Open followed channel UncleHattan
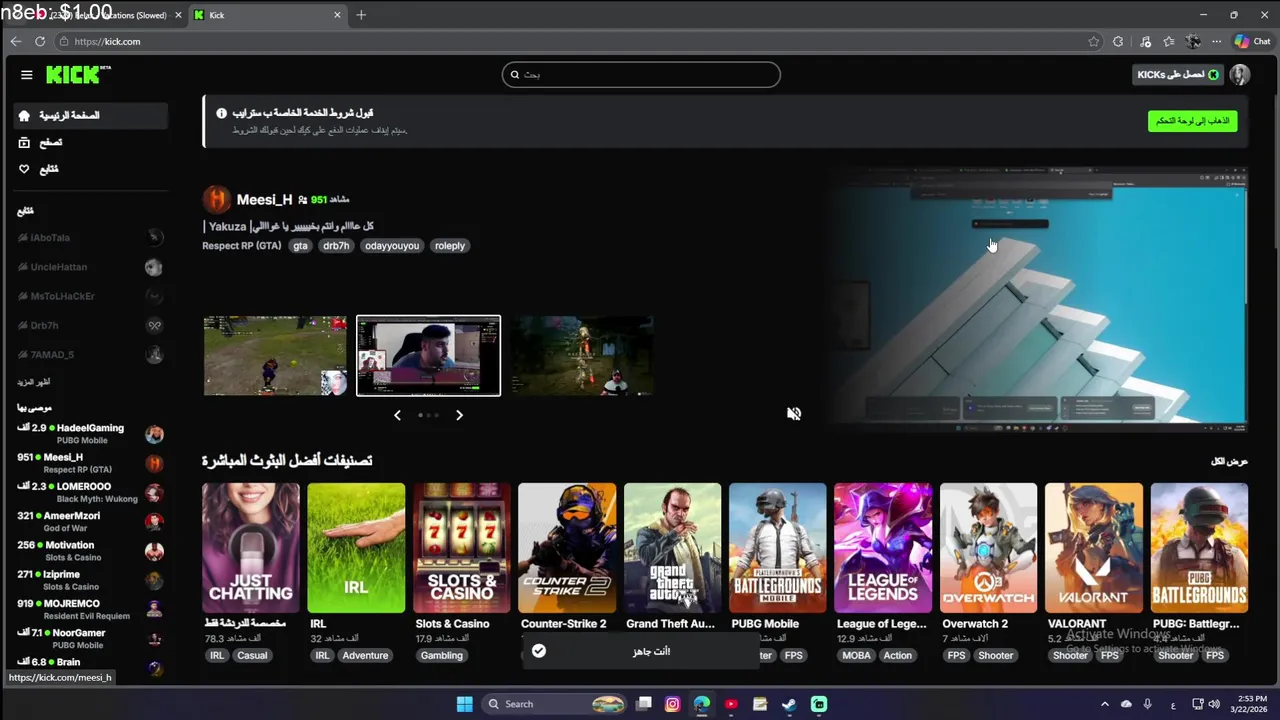This screenshot has width=1280, height=720. 90,267
